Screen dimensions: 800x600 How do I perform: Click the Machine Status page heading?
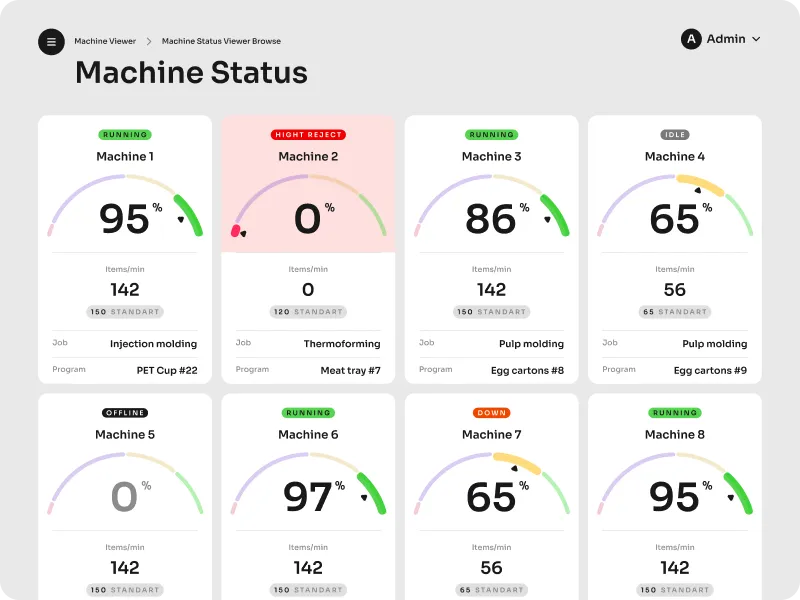[x=191, y=72]
